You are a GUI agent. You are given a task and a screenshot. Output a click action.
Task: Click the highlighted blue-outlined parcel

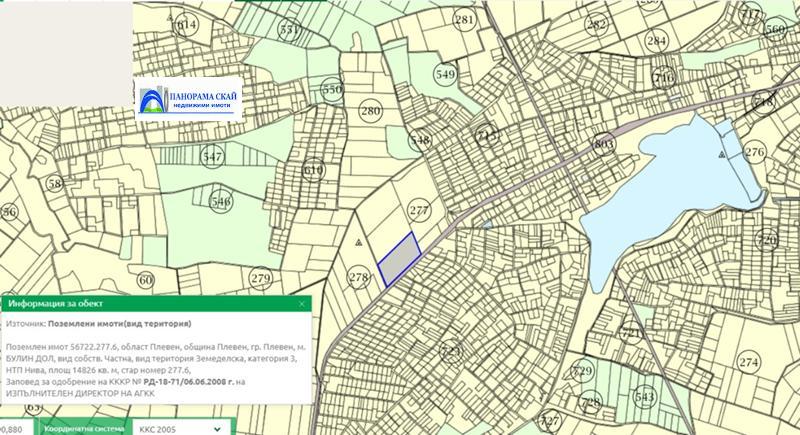tap(399, 258)
